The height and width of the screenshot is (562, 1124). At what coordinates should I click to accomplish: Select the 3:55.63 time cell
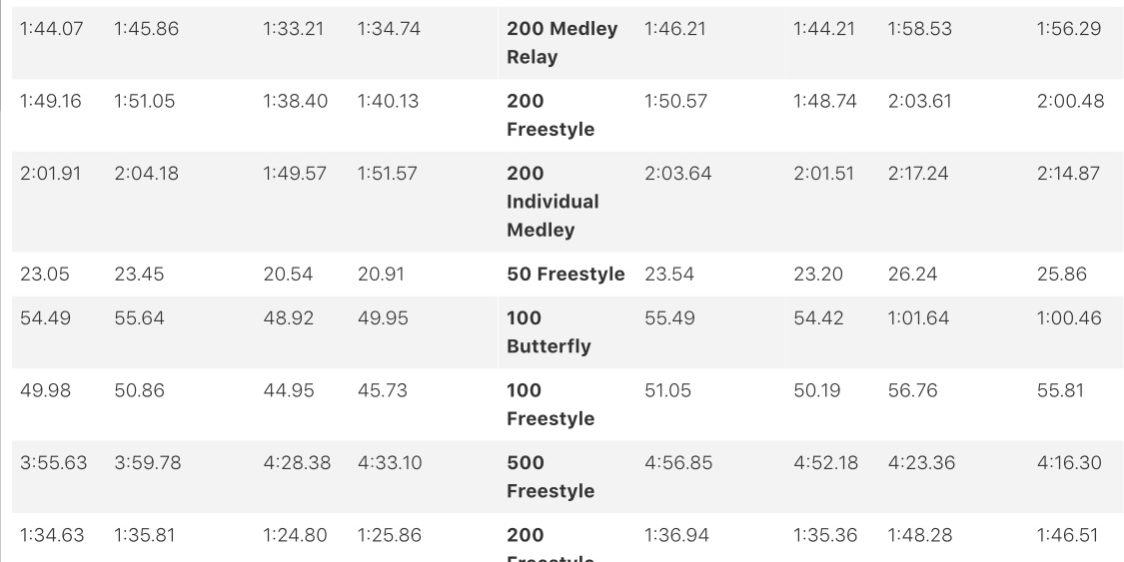click(x=54, y=462)
